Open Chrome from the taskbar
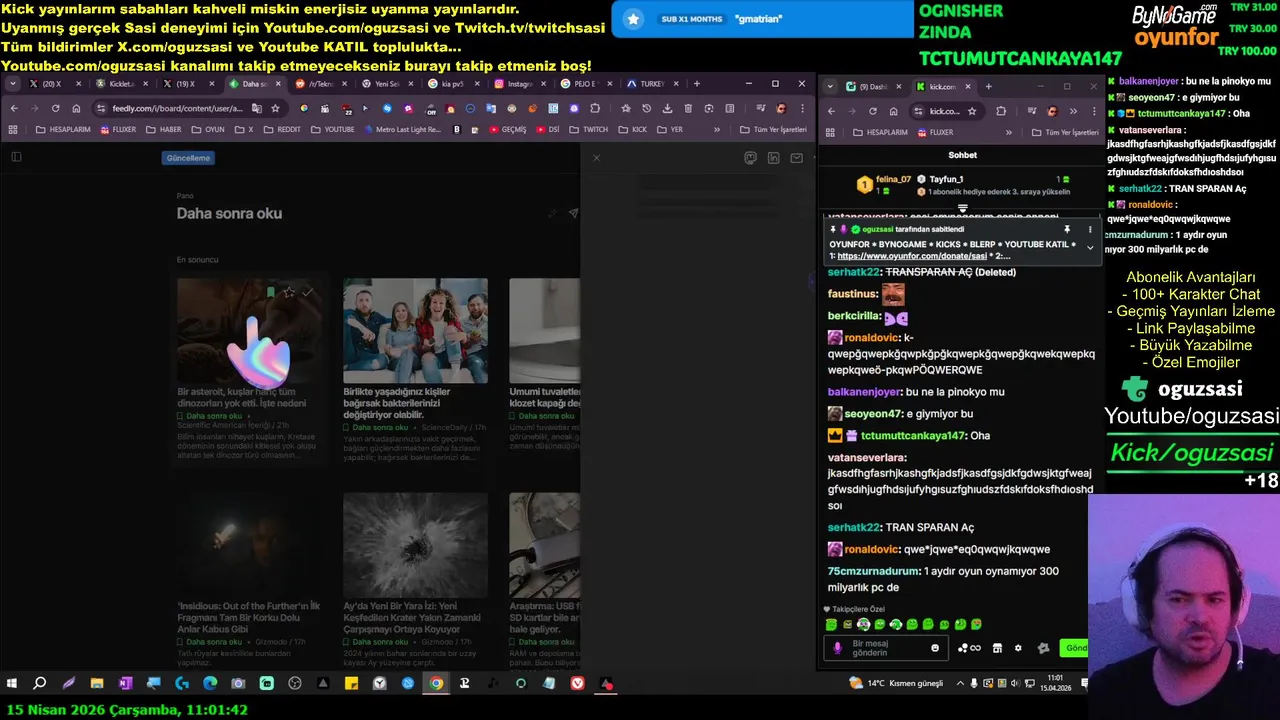Viewport: 1280px width, 720px height. point(436,684)
